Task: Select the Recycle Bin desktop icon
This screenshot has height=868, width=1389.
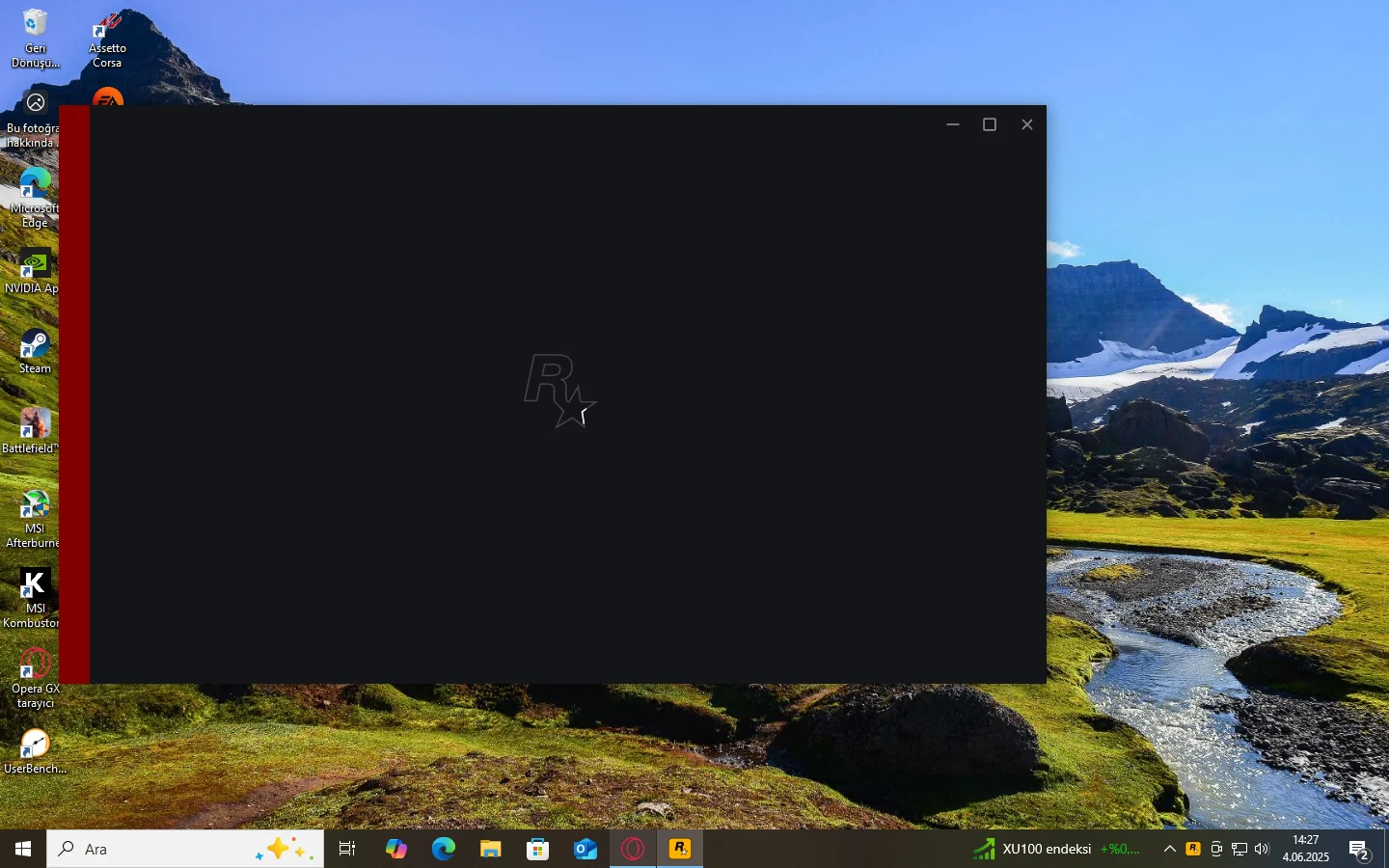Action: click(36, 39)
